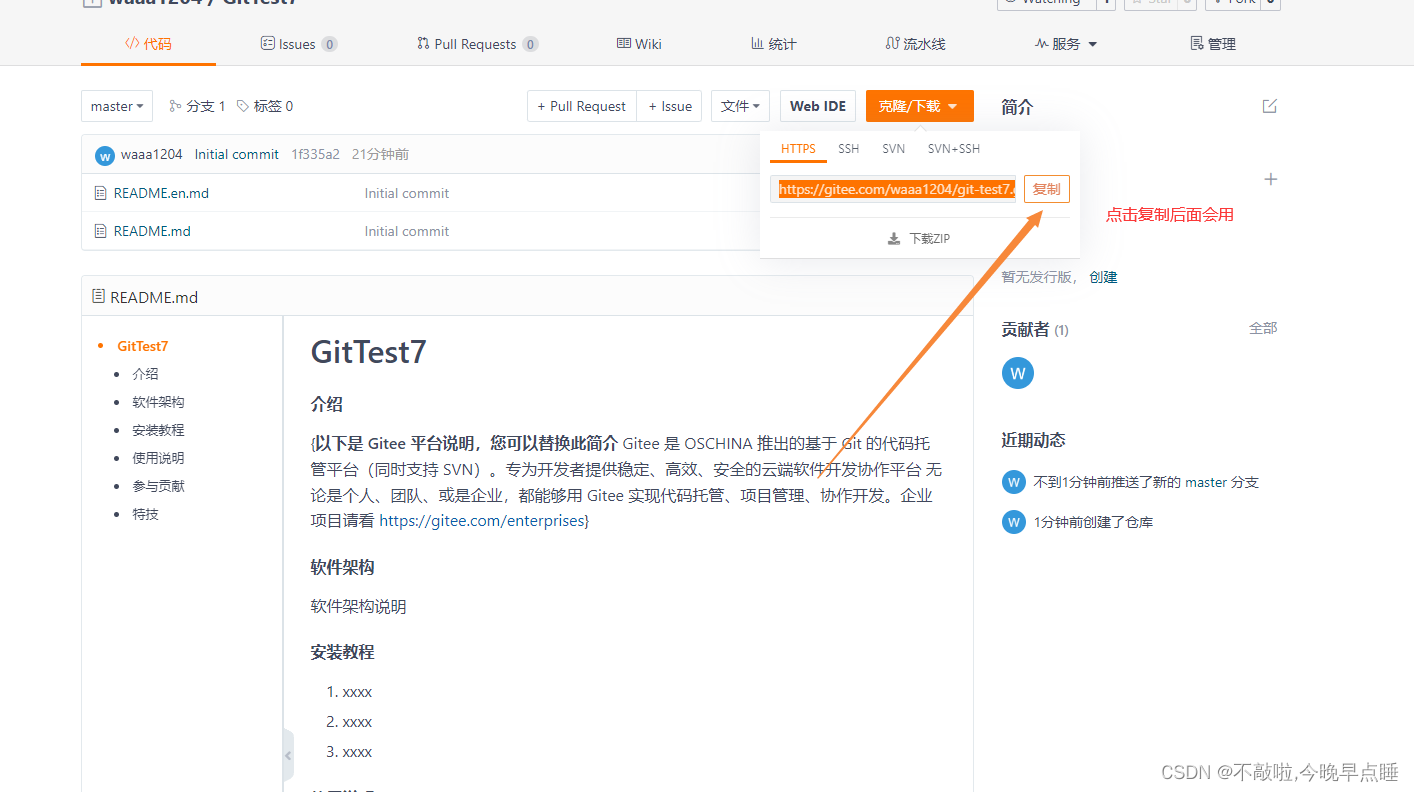Select the HTTPS clone tab
This screenshot has width=1414, height=792.
798,149
